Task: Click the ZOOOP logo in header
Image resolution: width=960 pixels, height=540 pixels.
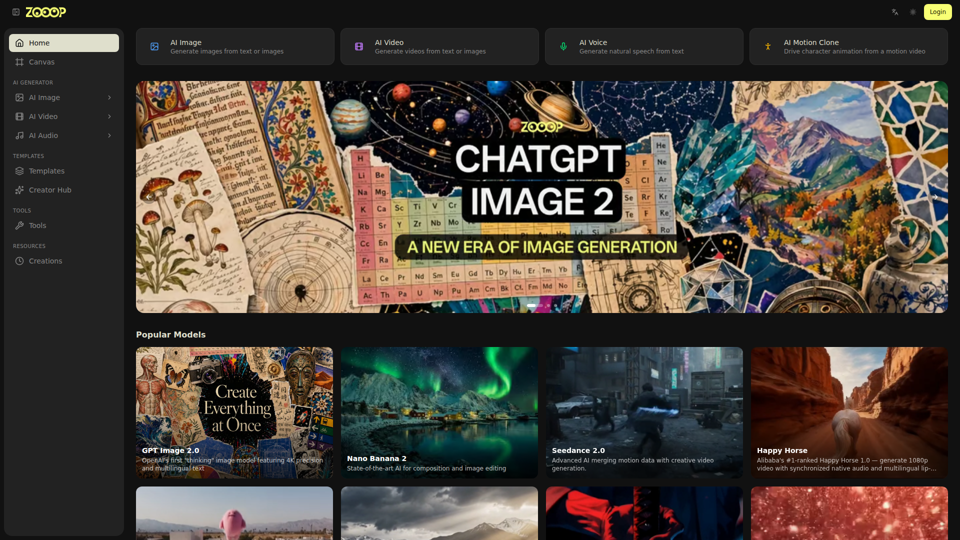Action: coord(46,12)
